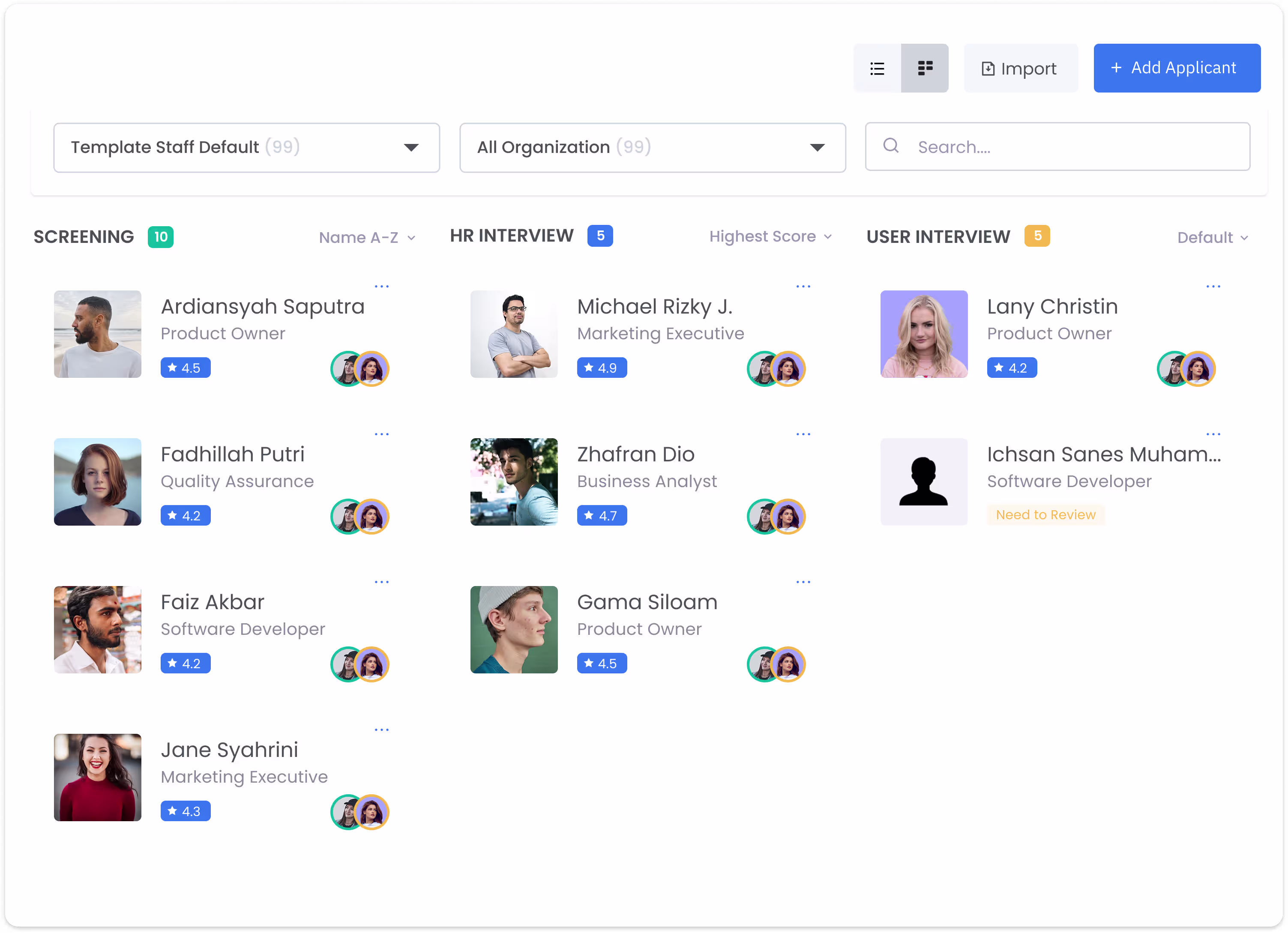Image resolution: width=1288 pixels, height=933 pixels.
Task: Switch to list view layout
Action: (877, 68)
